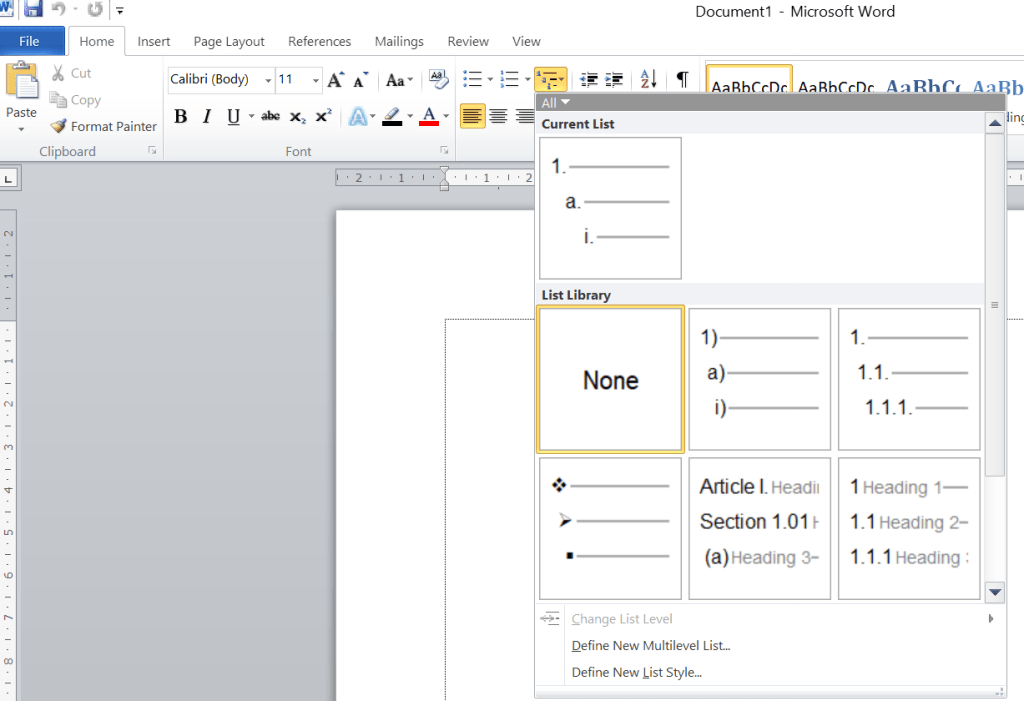Toggle Bold formatting
Screen dimensions: 1024x701
tap(181, 117)
